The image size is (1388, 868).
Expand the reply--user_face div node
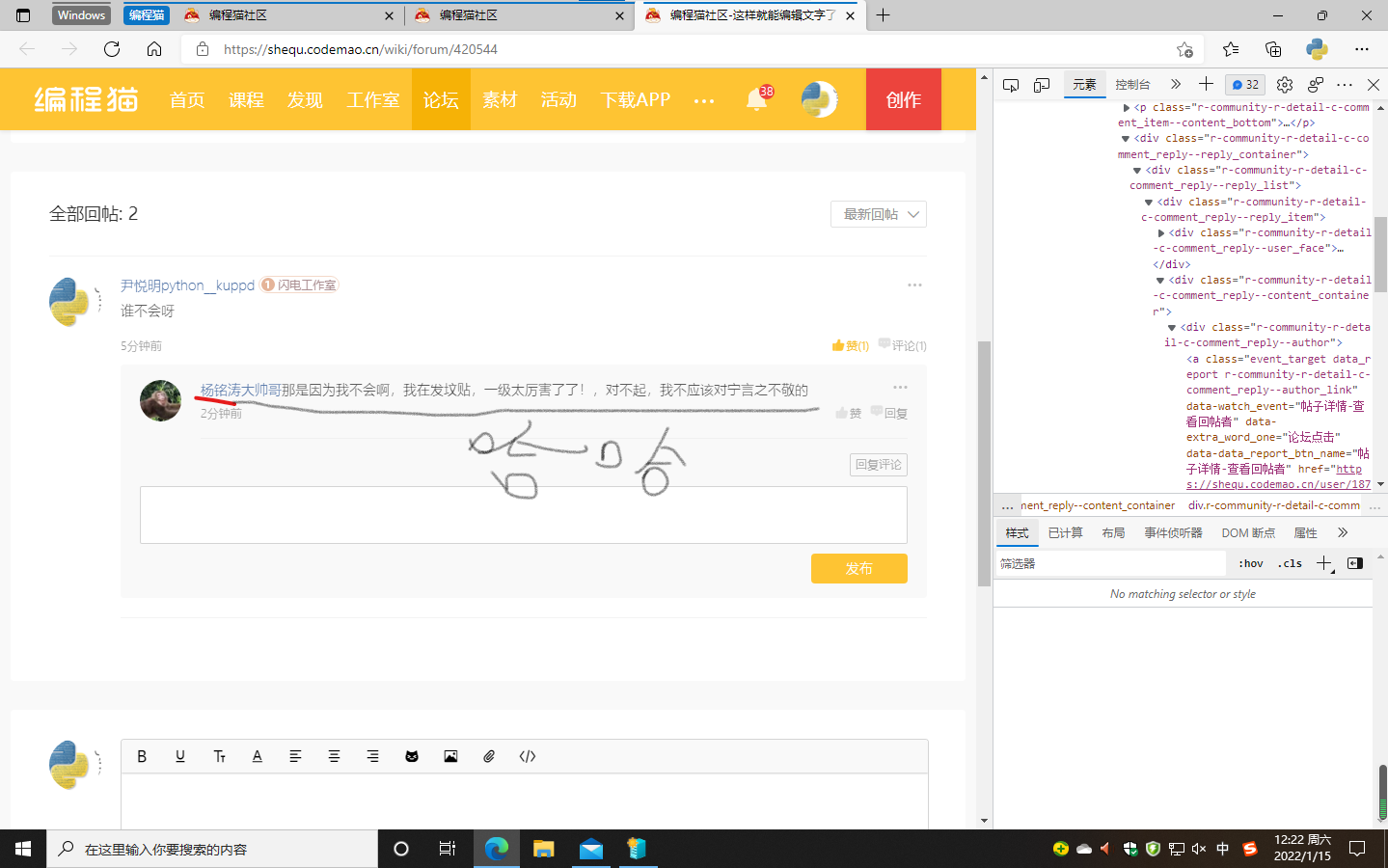(1161, 232)
